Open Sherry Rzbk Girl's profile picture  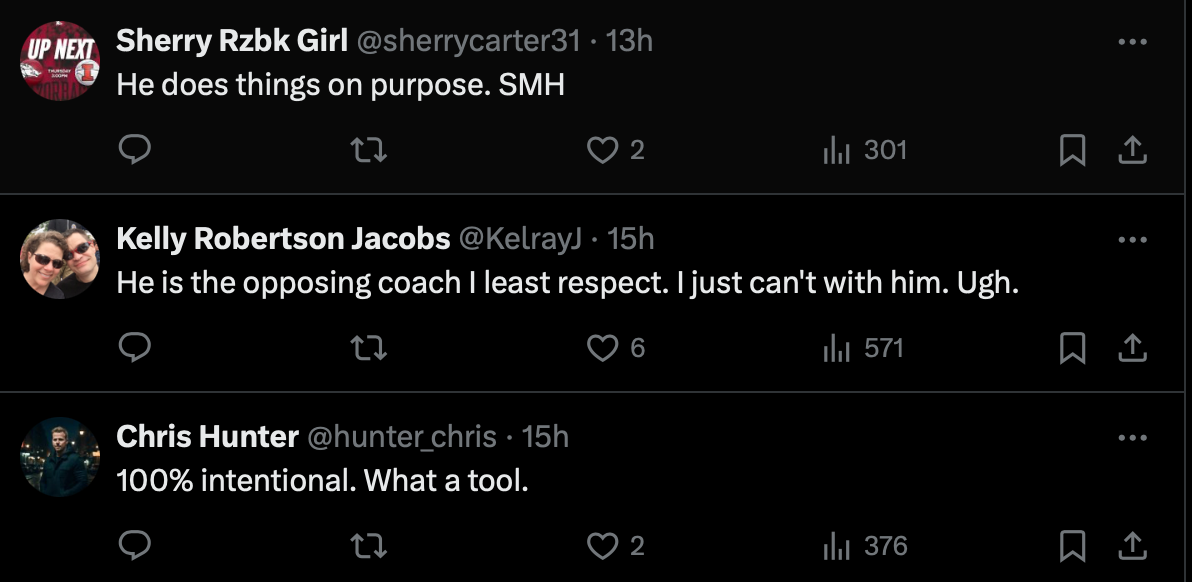click(x=60, y=60)
